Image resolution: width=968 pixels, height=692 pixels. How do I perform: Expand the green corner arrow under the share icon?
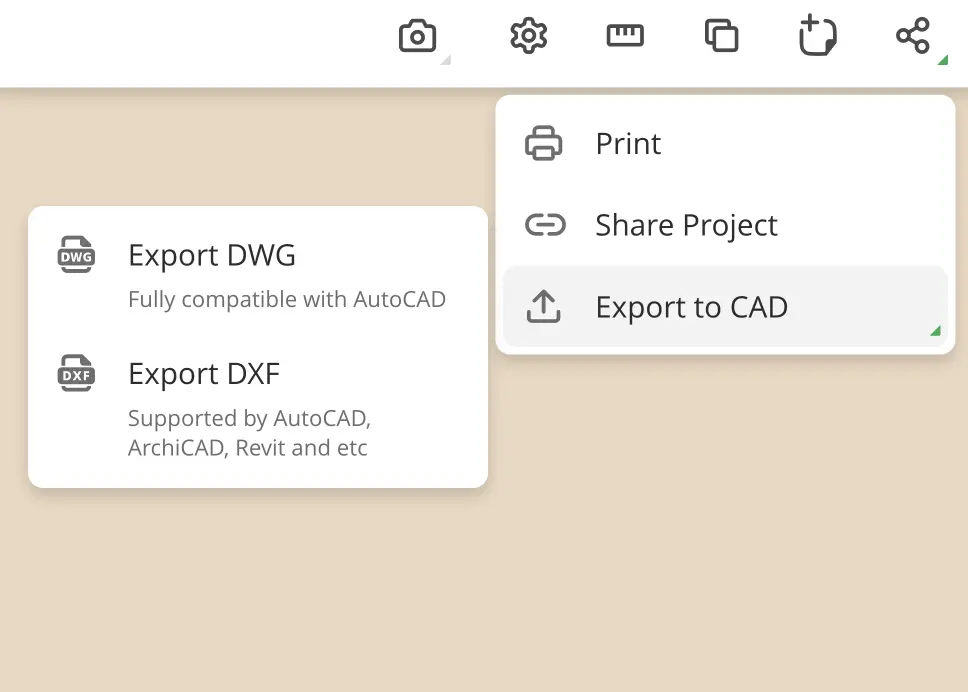click(942, 60)
